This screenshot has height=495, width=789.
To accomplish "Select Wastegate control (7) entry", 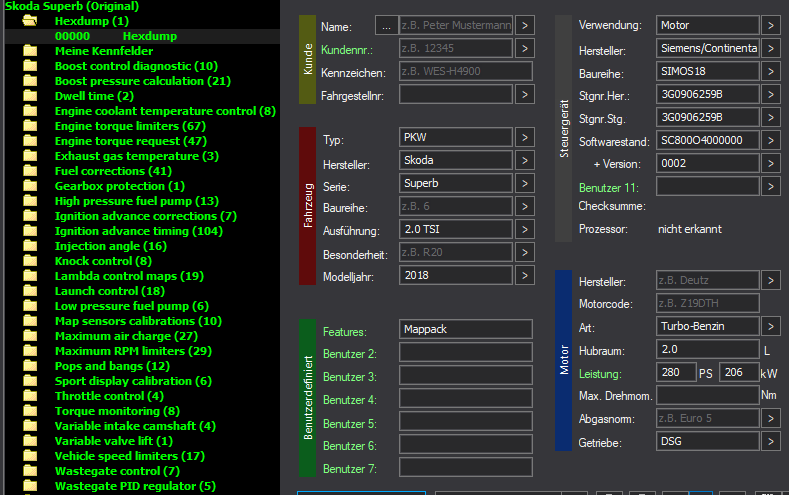I will [117, 471].
